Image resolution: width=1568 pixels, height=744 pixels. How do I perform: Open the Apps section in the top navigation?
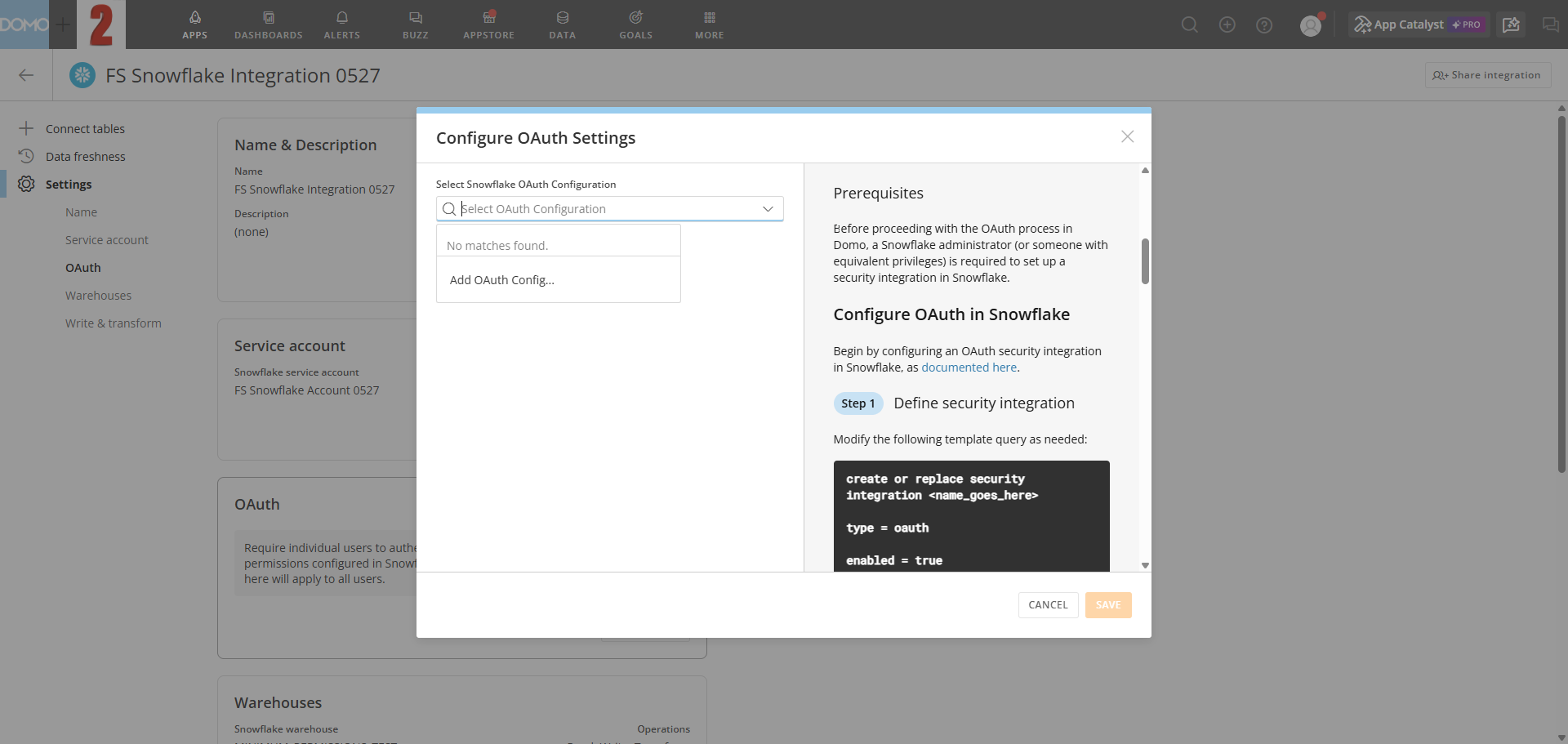tap(194, 25)
